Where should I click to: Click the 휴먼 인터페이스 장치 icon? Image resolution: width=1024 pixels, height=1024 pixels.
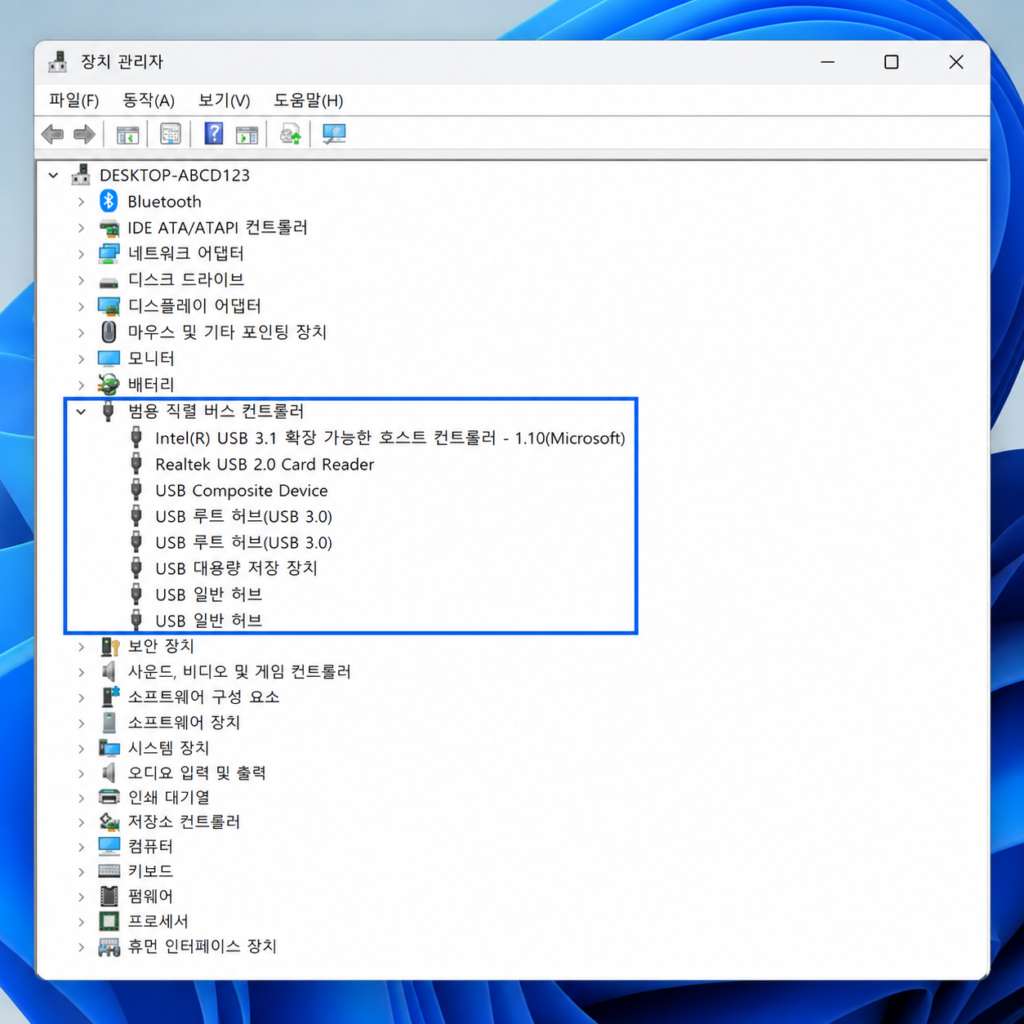[109, 947]
